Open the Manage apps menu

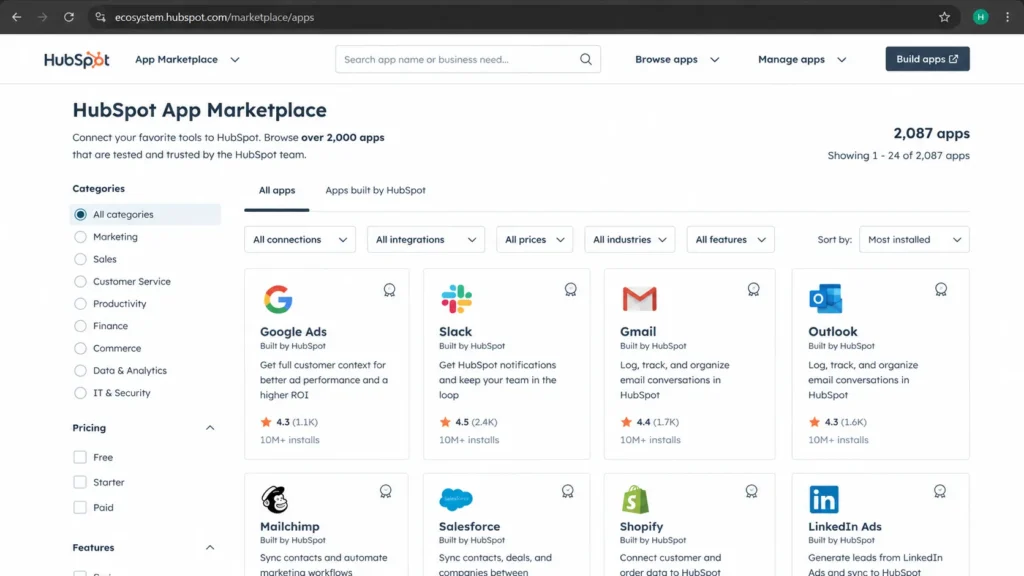coord(802,59)
